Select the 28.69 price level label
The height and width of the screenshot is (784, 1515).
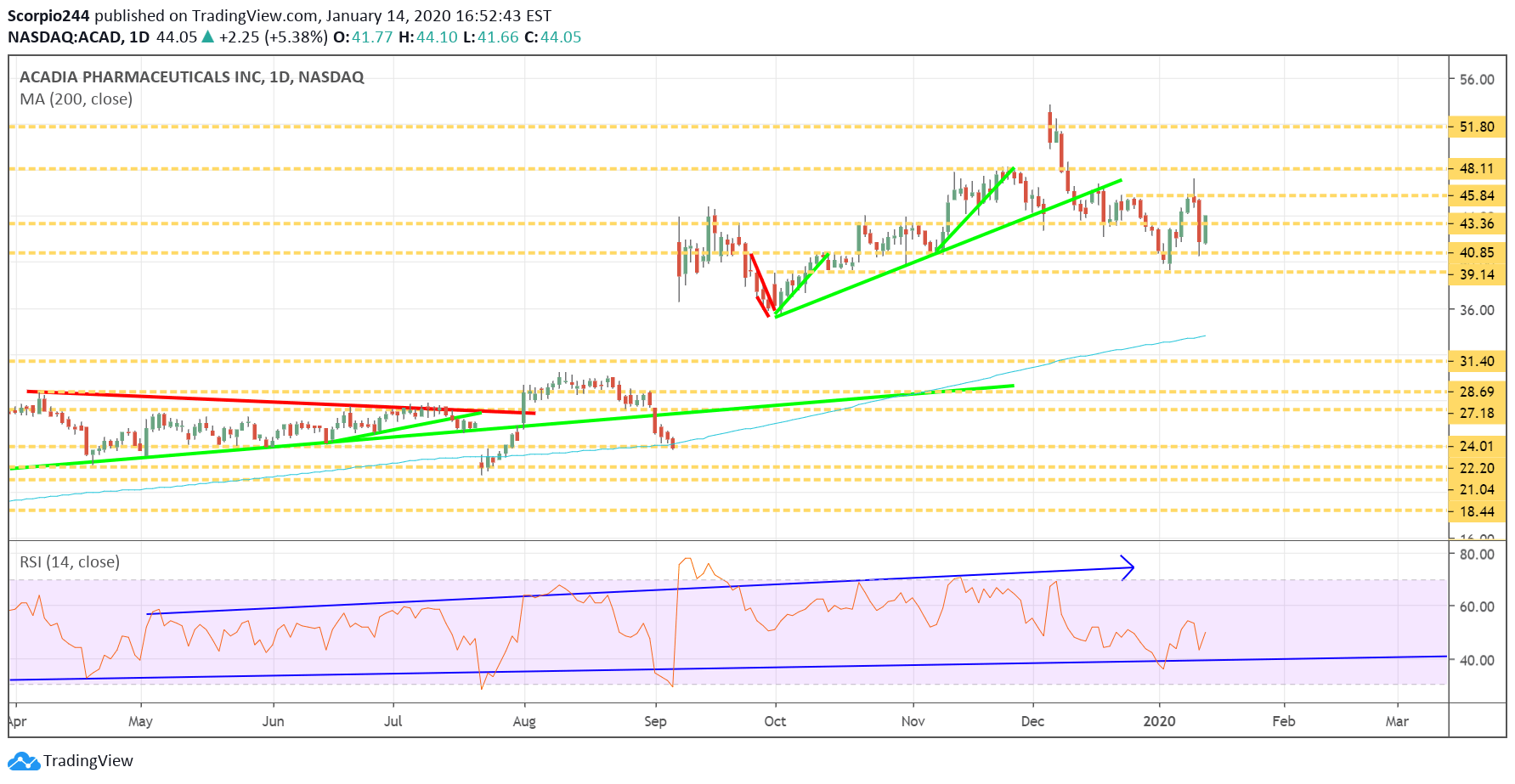[1477, 392]
